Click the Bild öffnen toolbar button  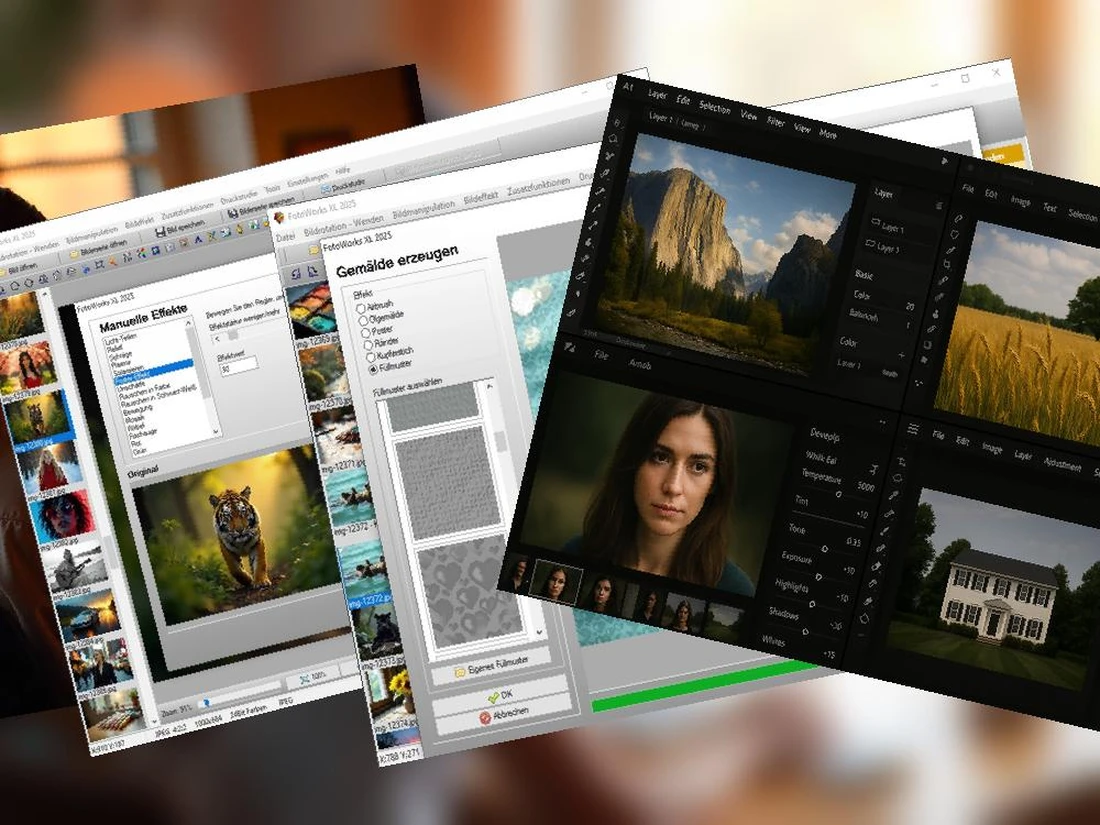pos(20,269)
